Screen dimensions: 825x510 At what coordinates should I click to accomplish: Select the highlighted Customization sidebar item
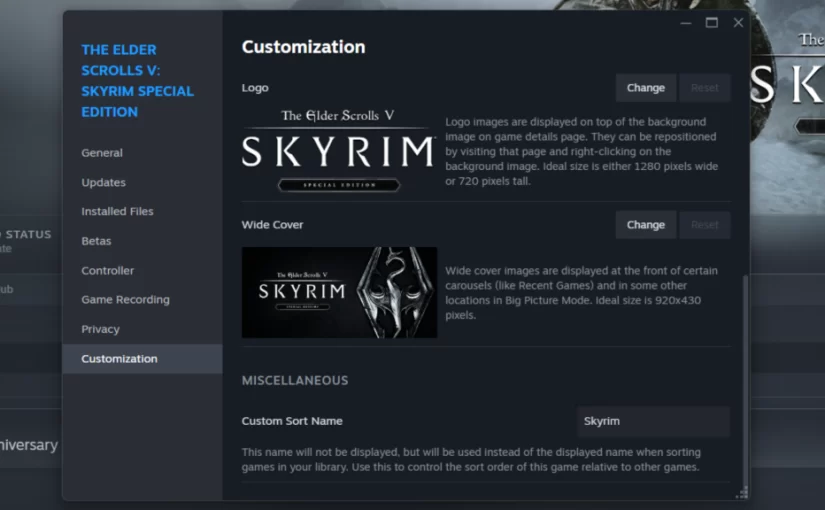[143, 359]
